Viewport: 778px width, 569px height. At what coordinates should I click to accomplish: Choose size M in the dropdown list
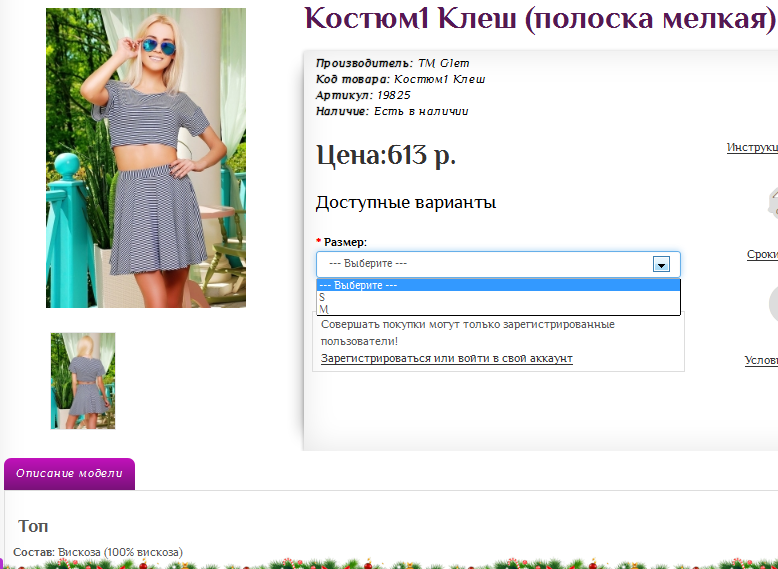point(498,309)
